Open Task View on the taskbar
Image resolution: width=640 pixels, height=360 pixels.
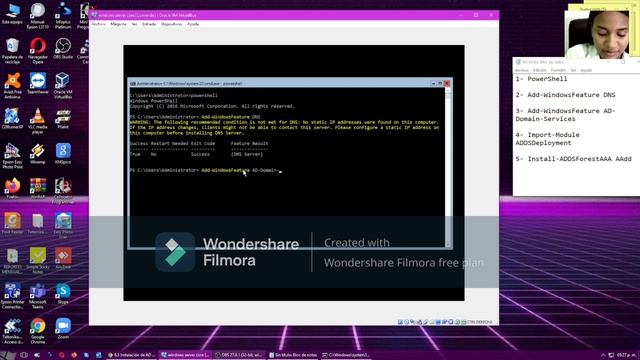tap(24, 355)
